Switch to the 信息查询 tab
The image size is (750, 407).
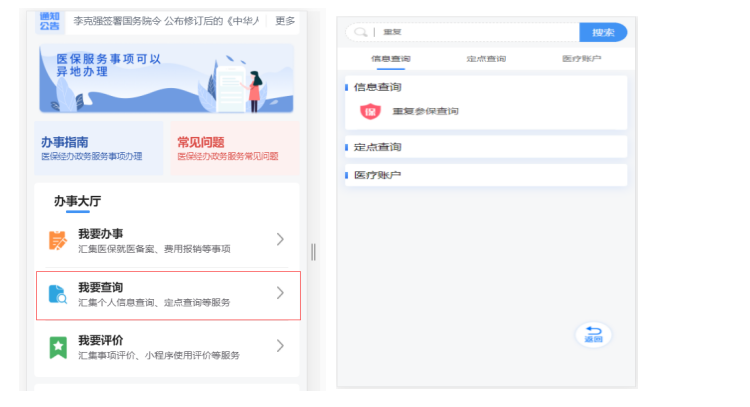pyautogui.click(x=390, y=60)
